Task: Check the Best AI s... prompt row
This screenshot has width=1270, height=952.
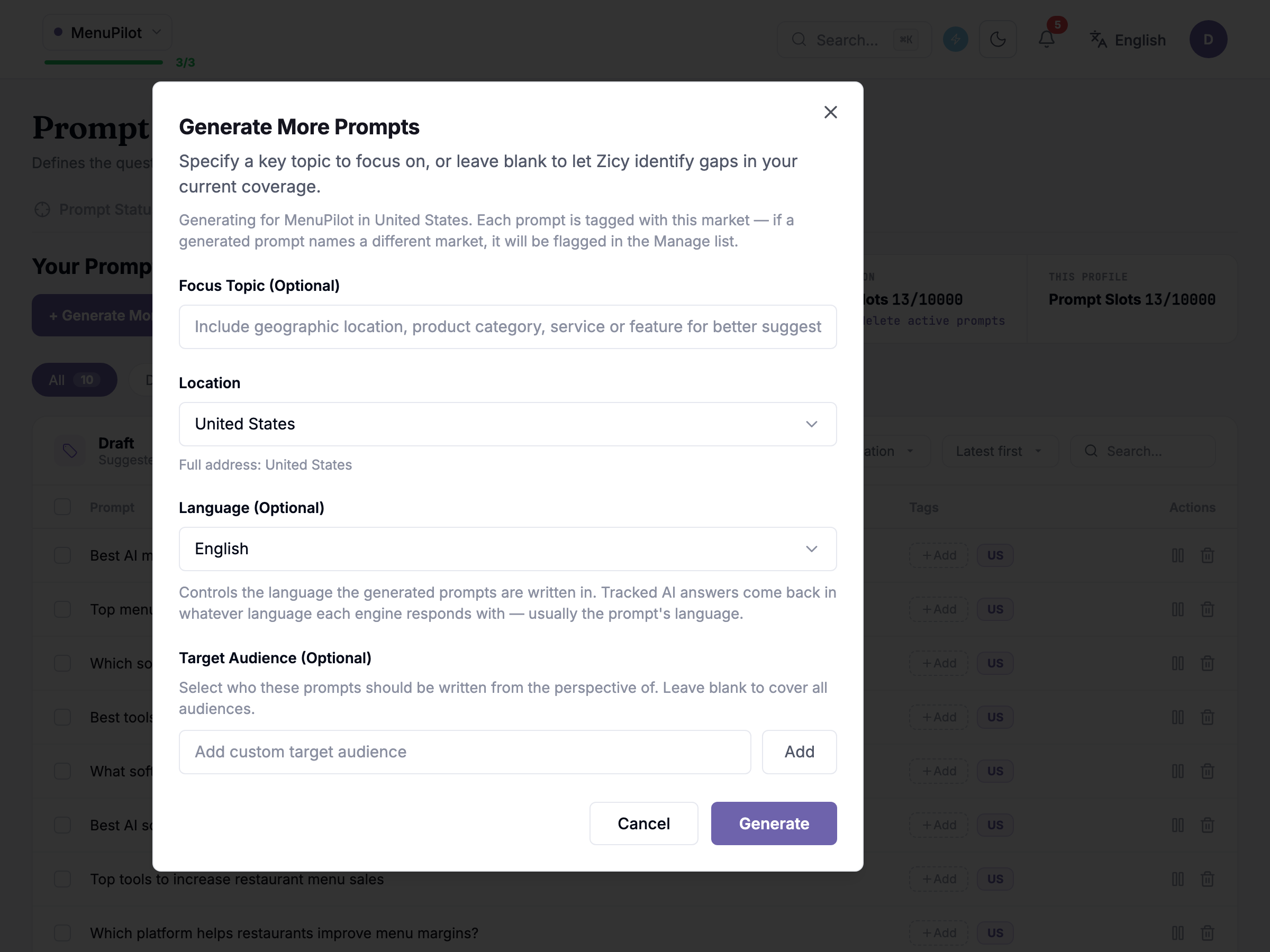Action: pyautogui.click(x=62, y=825)
